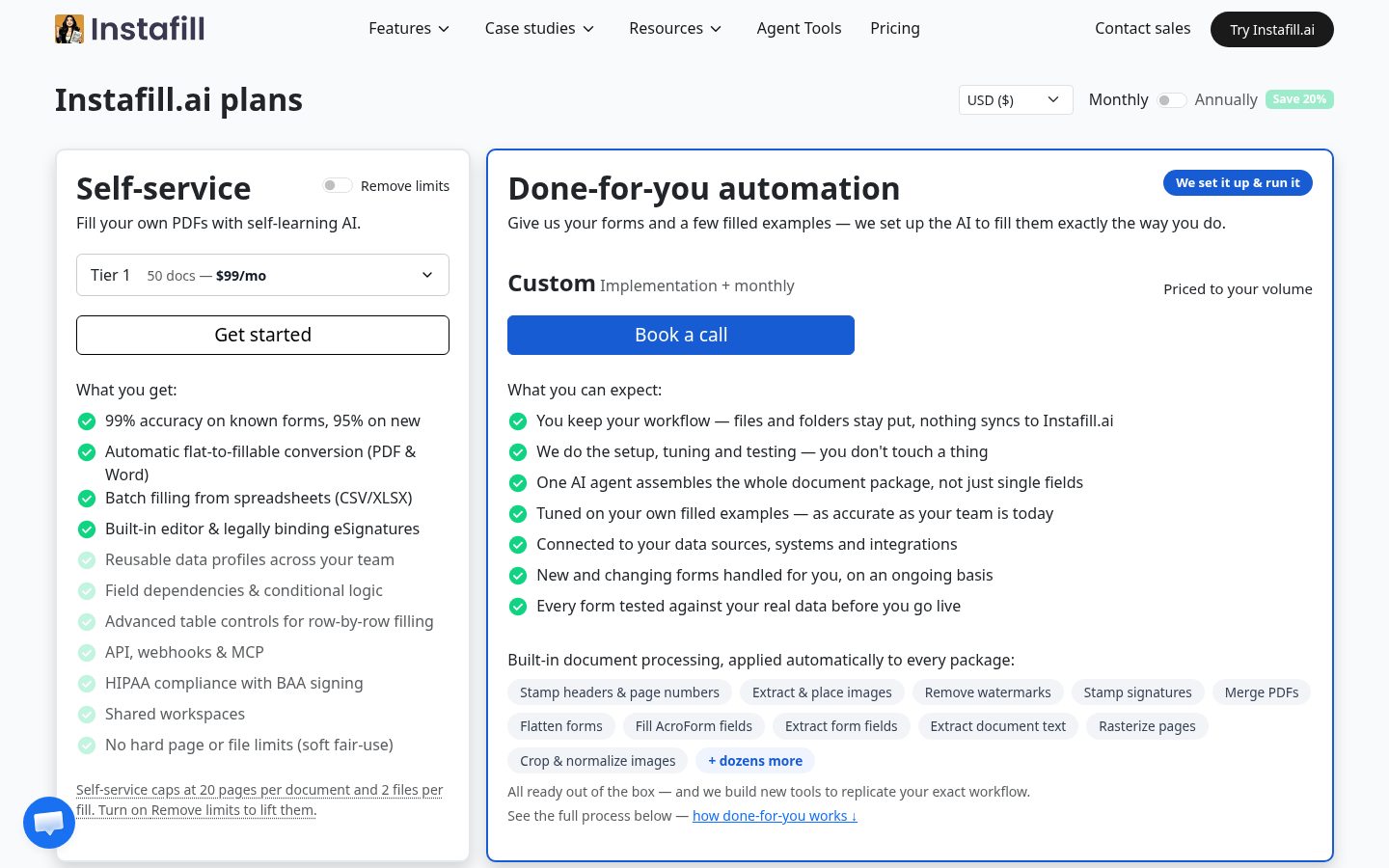The image size is (1389, 868).
Task: Click the Book a call button
Action: click(681, 335)
